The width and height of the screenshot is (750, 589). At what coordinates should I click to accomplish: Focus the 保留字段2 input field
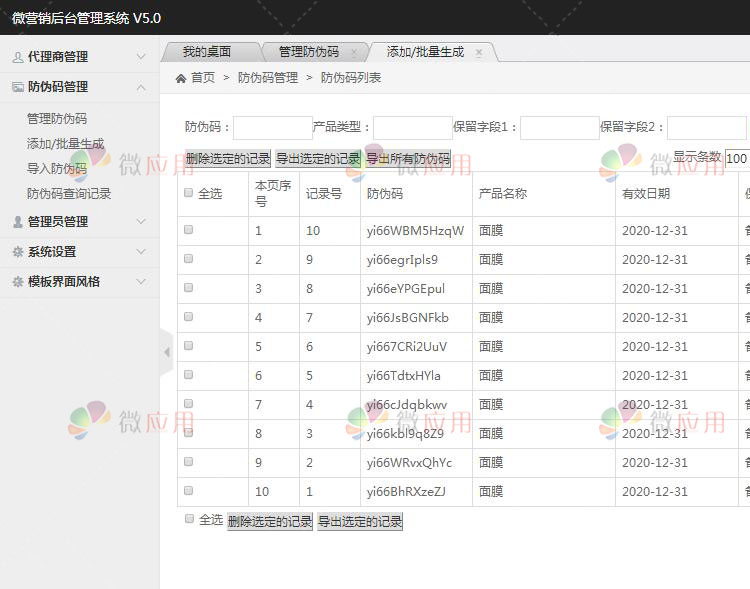707,128
